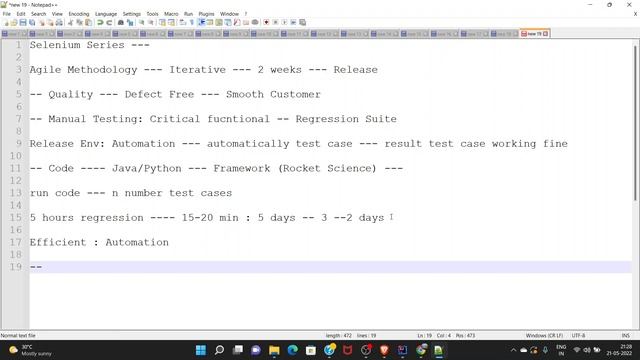Open the Edit menu

click(x=21, y=14)
